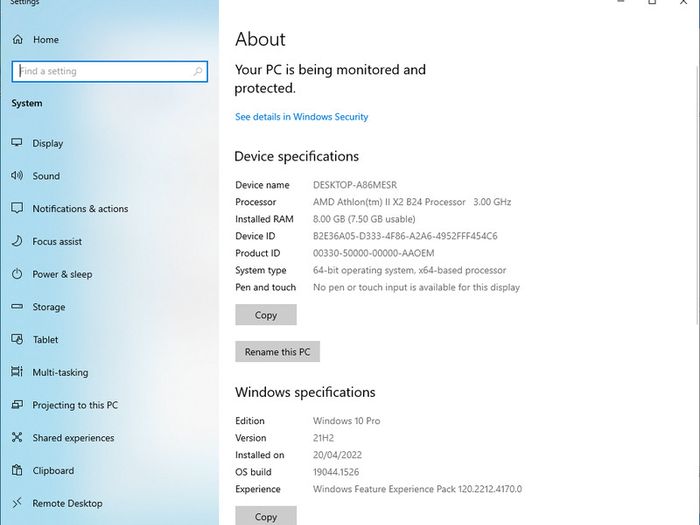700x525 pixels.
Task: Click Windows Feature Experience Pack value
Action: (417, 489)
